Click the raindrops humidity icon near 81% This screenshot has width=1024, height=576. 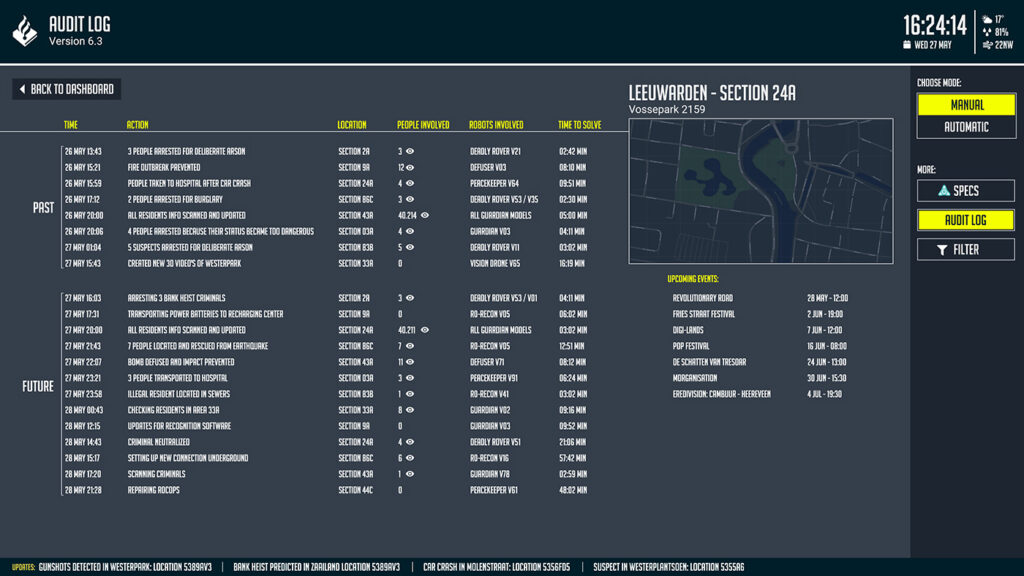click(987, 31)
